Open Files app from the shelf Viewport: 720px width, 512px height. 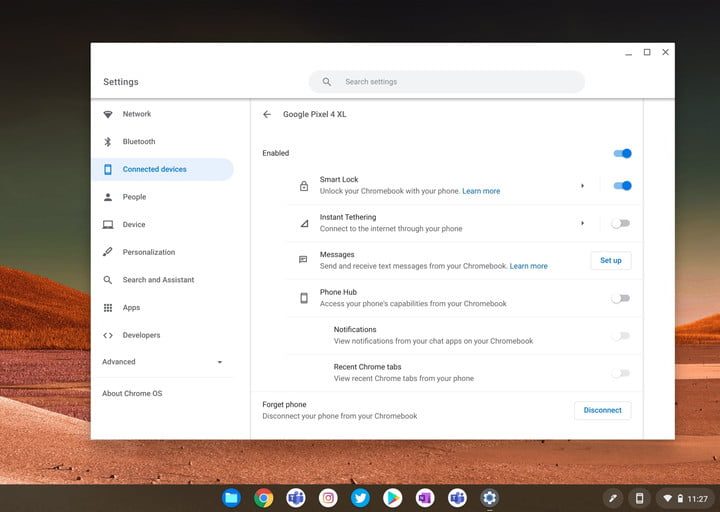[x=231, y=498]
